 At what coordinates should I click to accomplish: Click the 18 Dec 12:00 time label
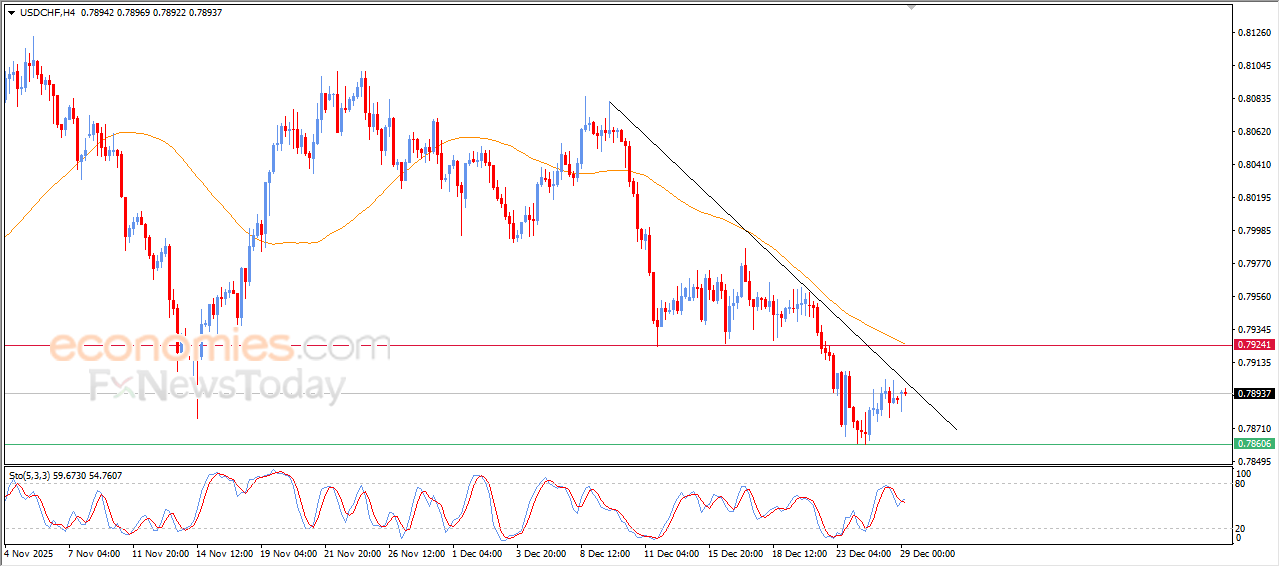[800, 553]
